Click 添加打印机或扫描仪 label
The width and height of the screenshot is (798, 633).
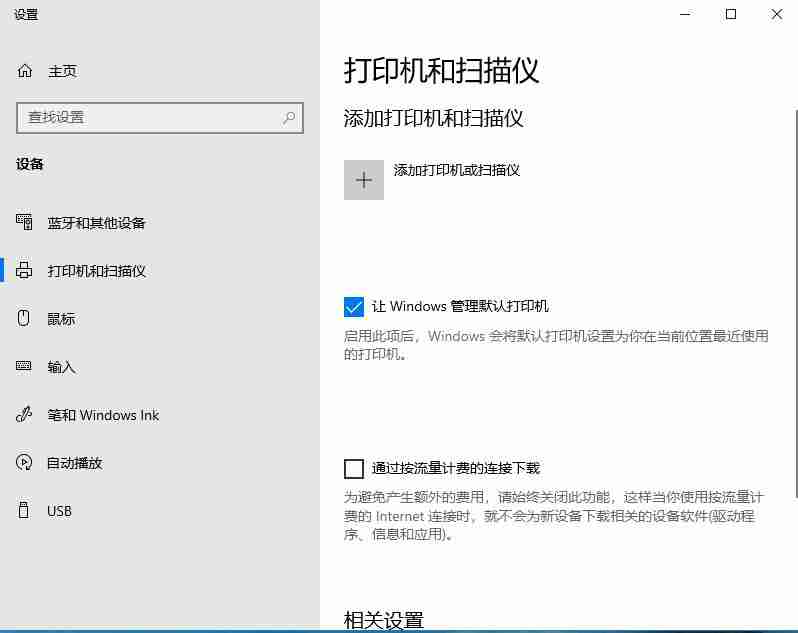(457, 170)
